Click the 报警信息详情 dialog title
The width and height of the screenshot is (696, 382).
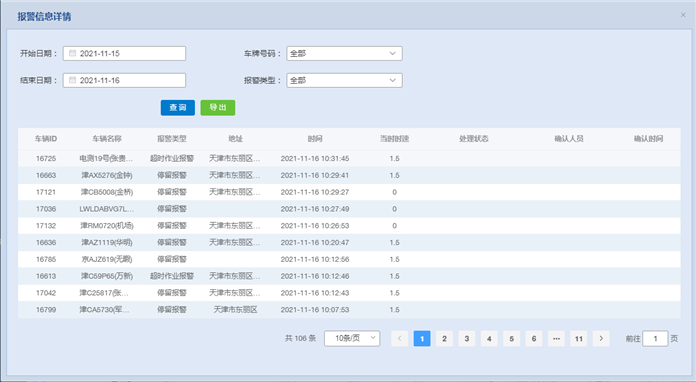tap(44, 16)
